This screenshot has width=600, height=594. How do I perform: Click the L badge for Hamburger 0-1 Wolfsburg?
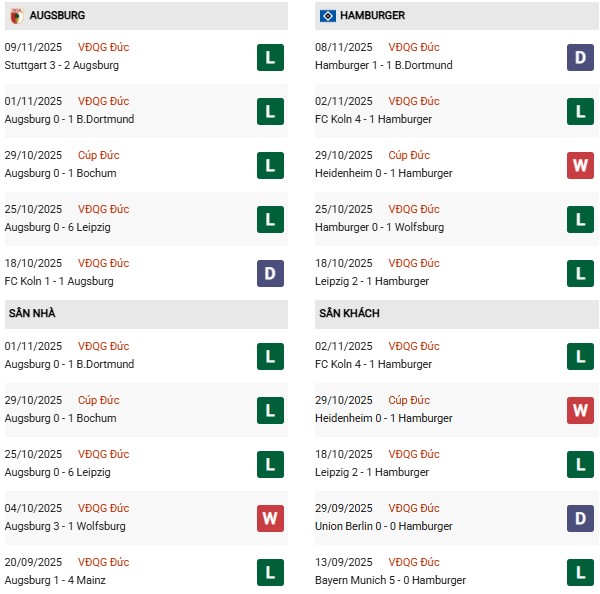pos(580,219)
